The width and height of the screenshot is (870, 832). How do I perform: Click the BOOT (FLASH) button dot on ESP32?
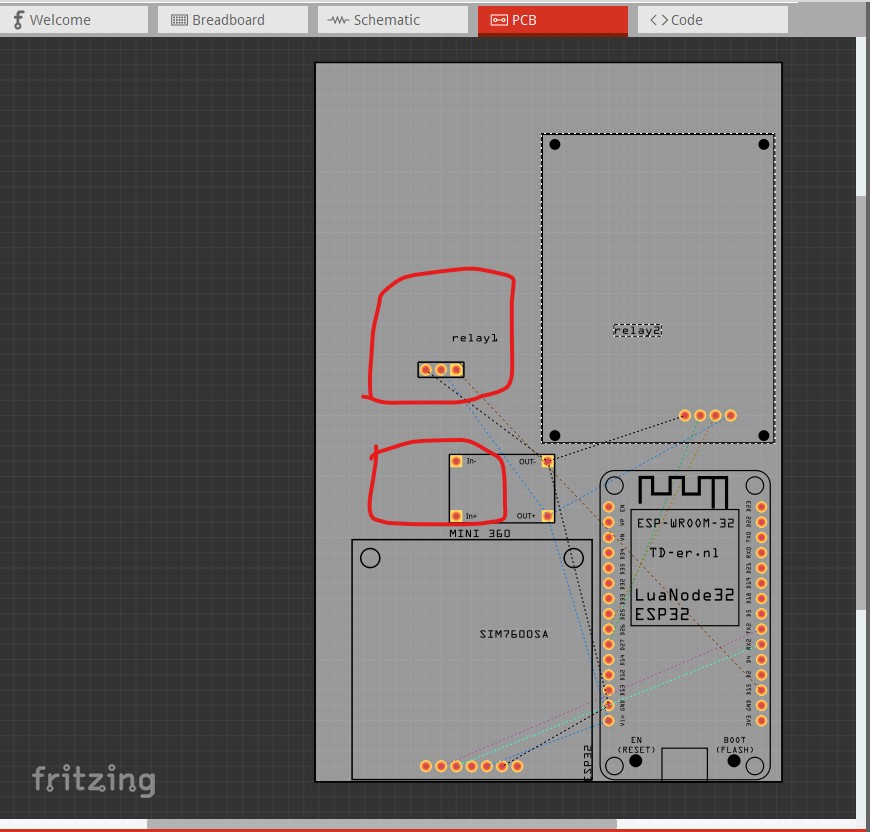(734, 761)
